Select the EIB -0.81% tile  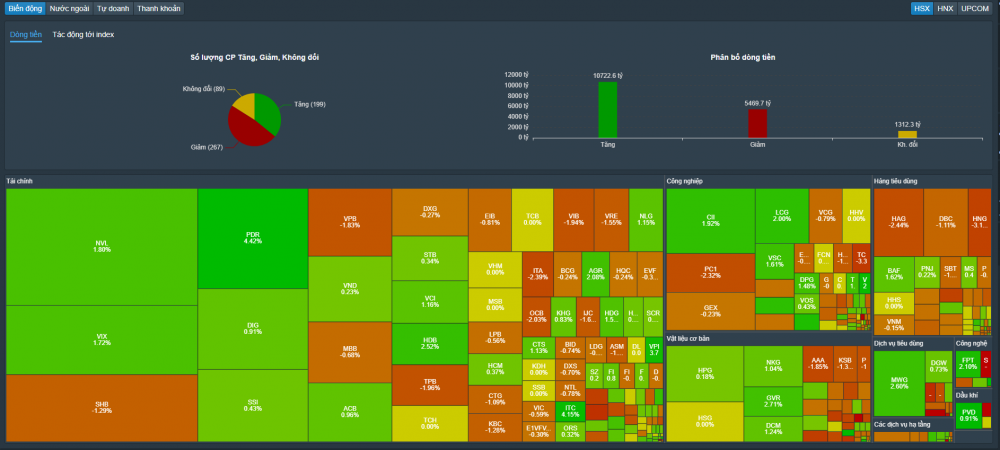pos(490,220)
